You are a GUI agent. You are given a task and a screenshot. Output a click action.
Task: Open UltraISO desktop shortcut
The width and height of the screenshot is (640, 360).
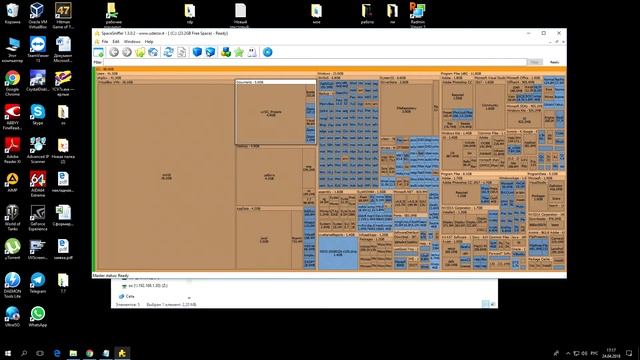click(12, 316)
